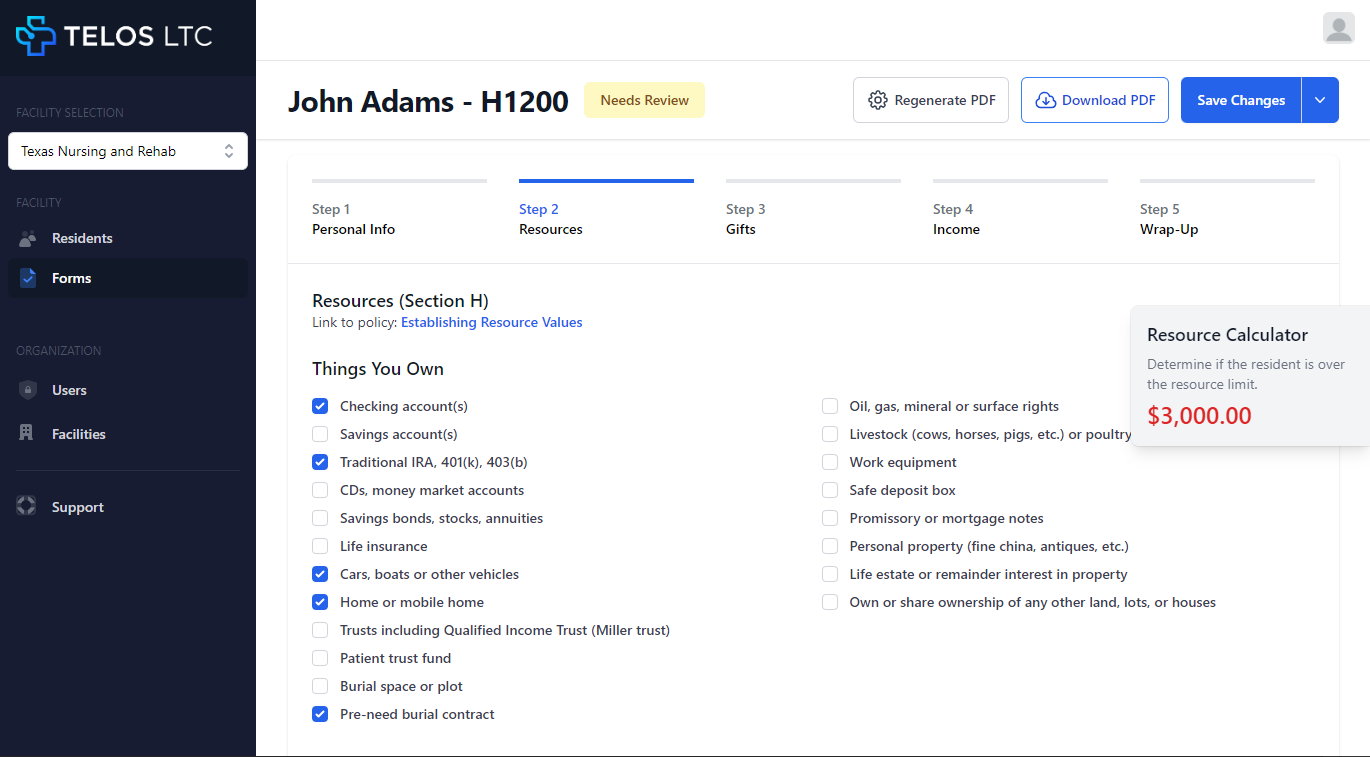Click the Facilities building icon

tap(28, 434)
